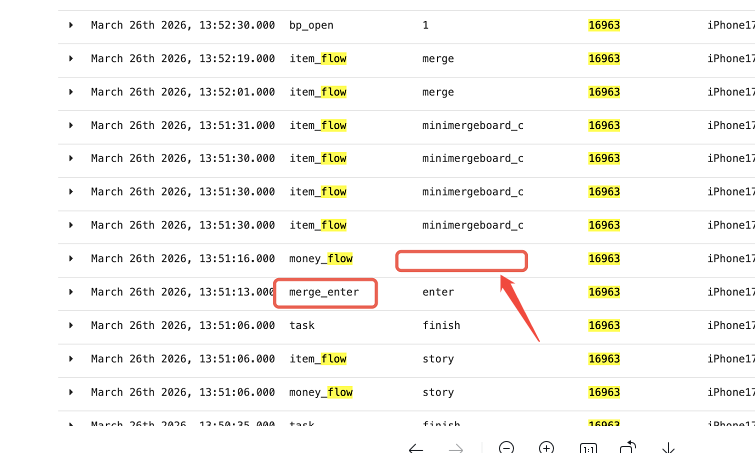Expand the merge_enter row at 13:51:13

point(71,292)
